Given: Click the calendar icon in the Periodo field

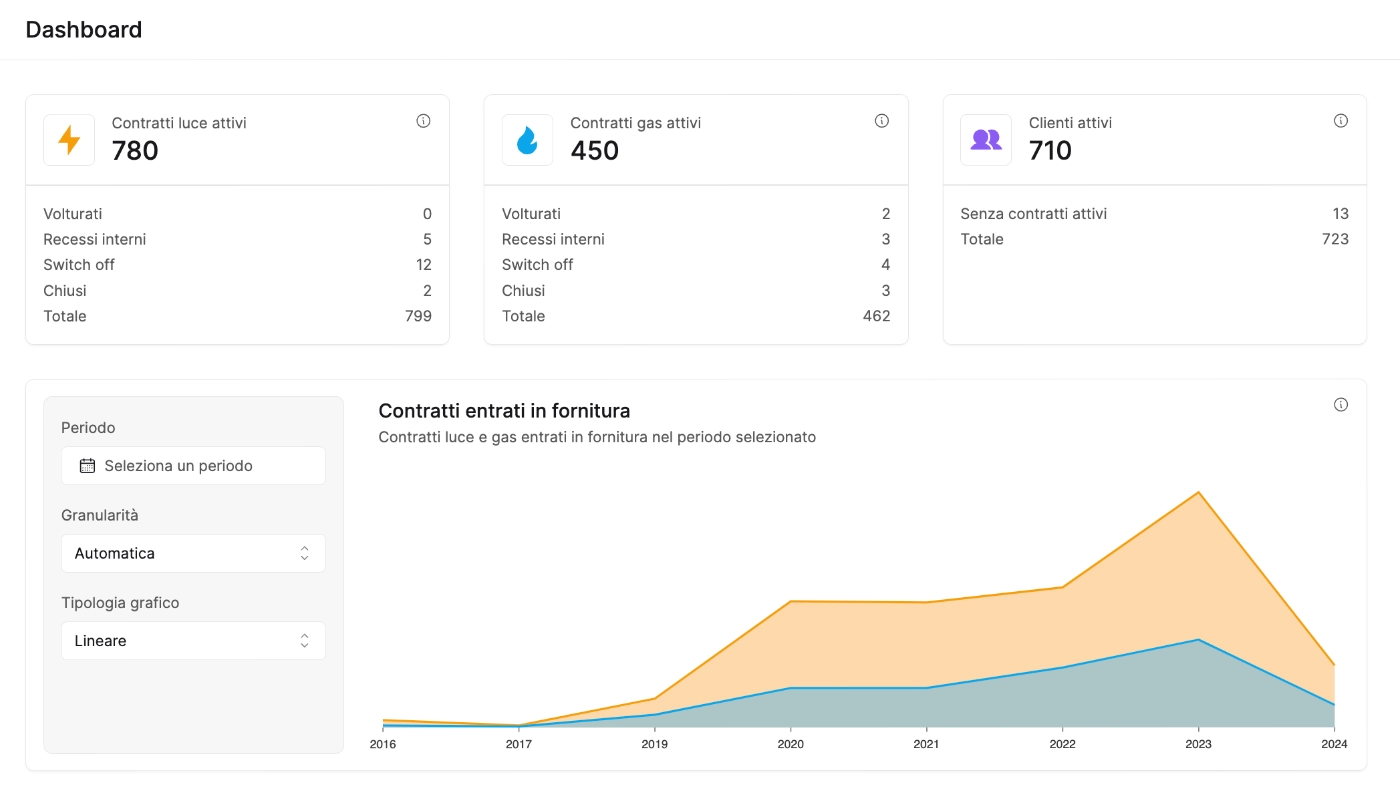Looking at the screenshot, I should pyautogui.click(x=87, y=466).
